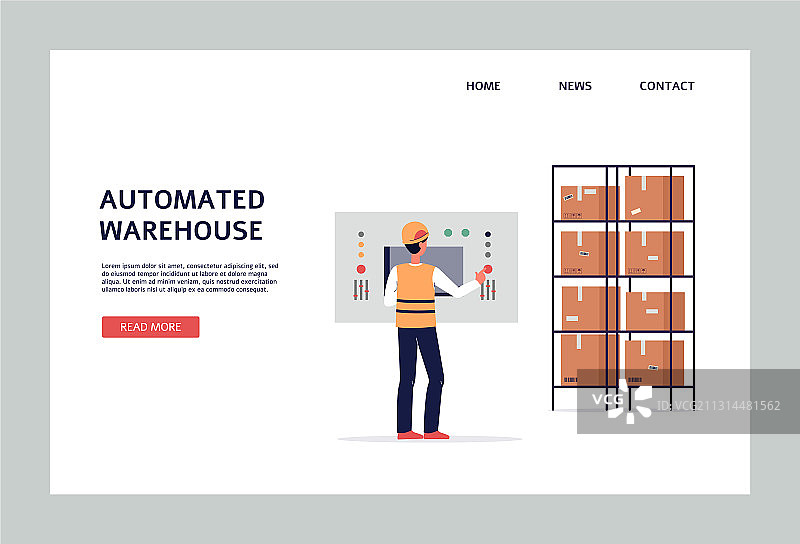Click the right green indicator light on panel
Screen dimensions: 800x544
pos(463,233)
